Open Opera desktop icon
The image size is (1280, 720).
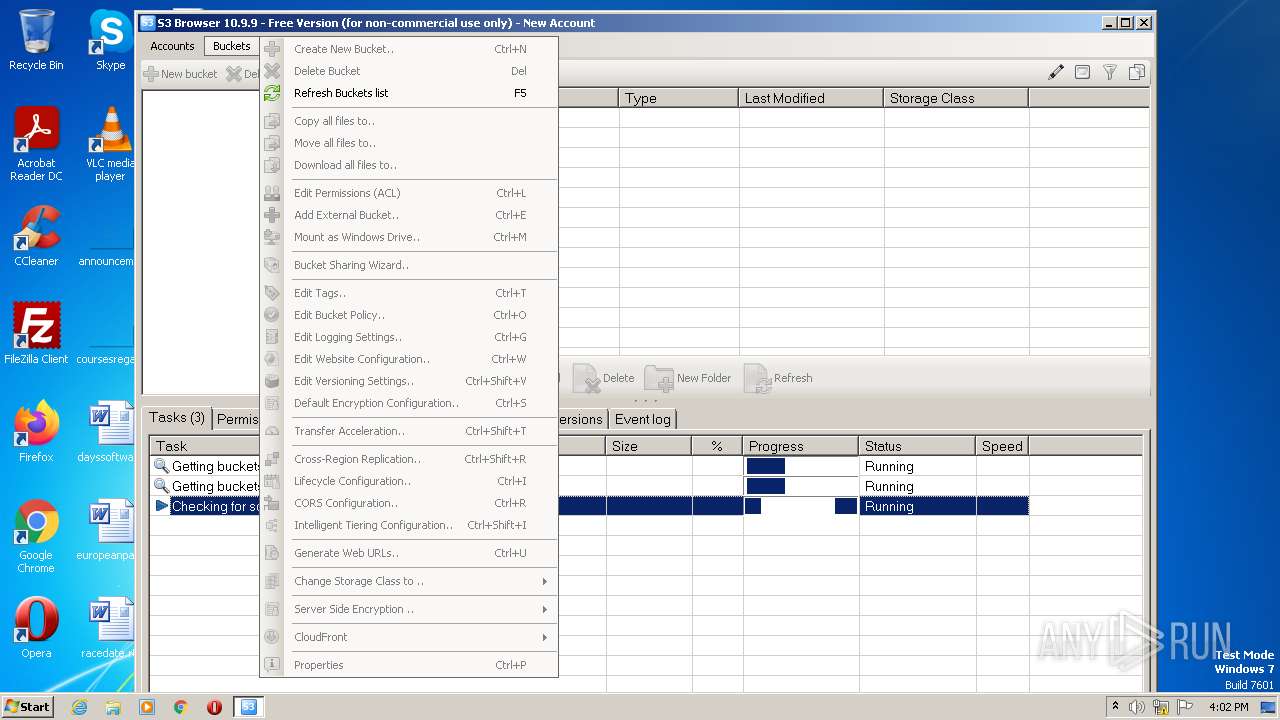[36, 628]
